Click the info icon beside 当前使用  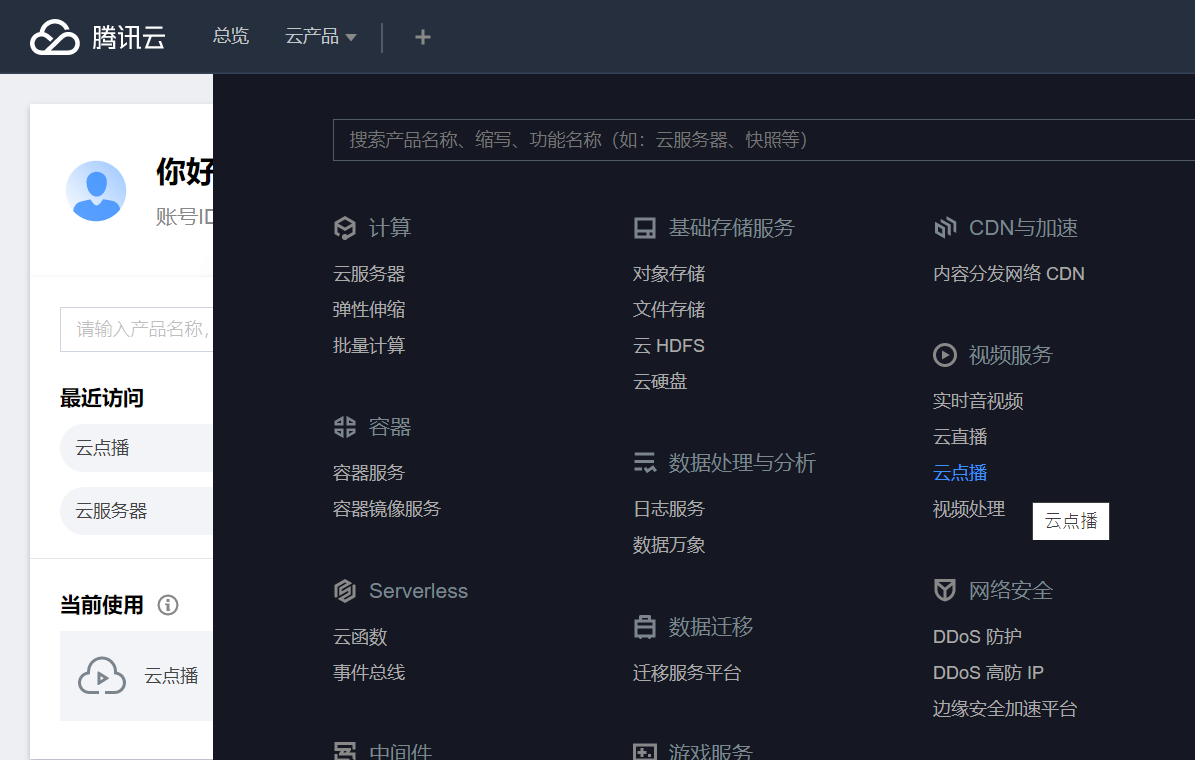click(168, 605)
